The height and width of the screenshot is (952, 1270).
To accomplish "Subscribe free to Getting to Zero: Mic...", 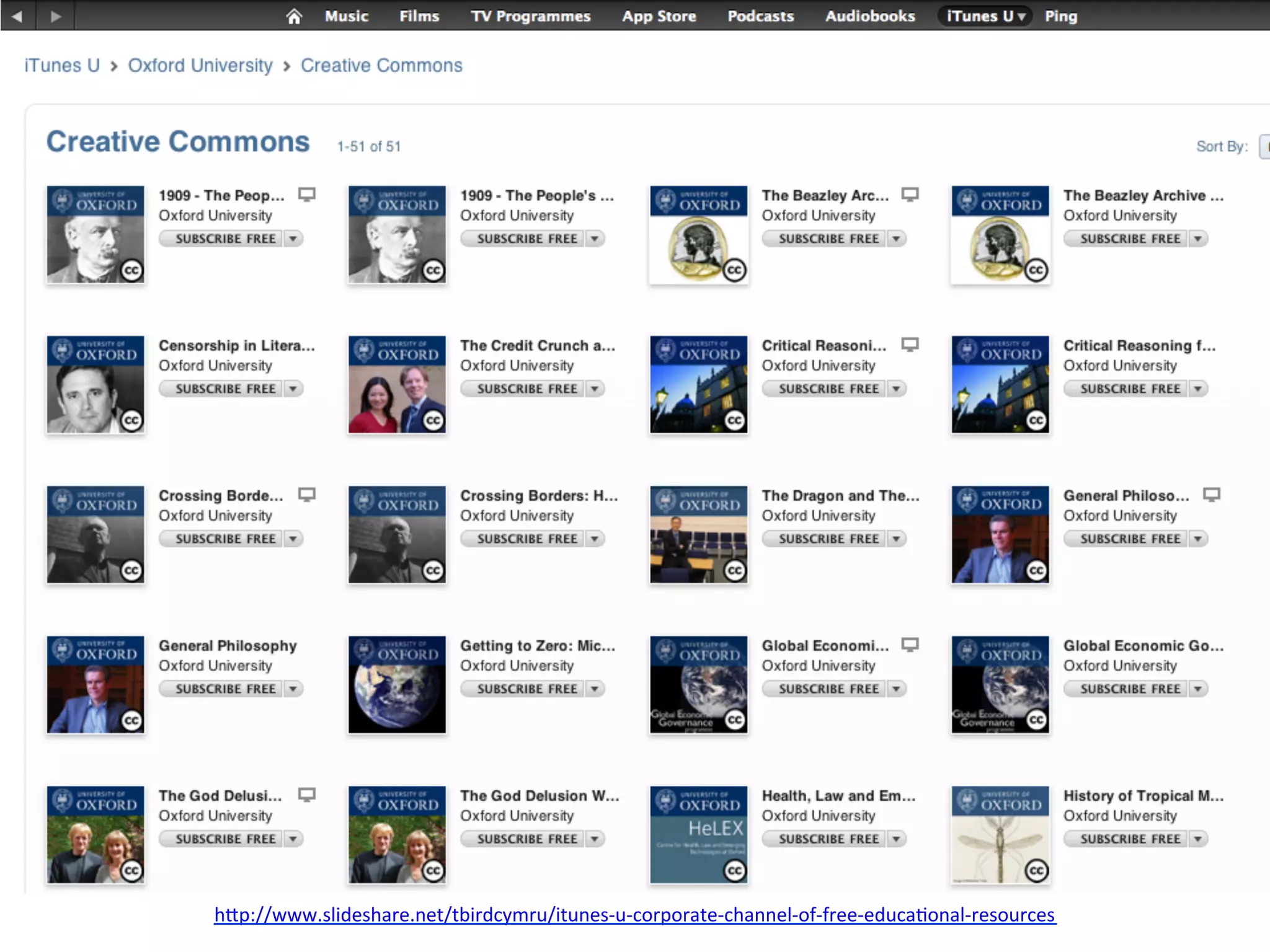I will [x=523, y=689].
